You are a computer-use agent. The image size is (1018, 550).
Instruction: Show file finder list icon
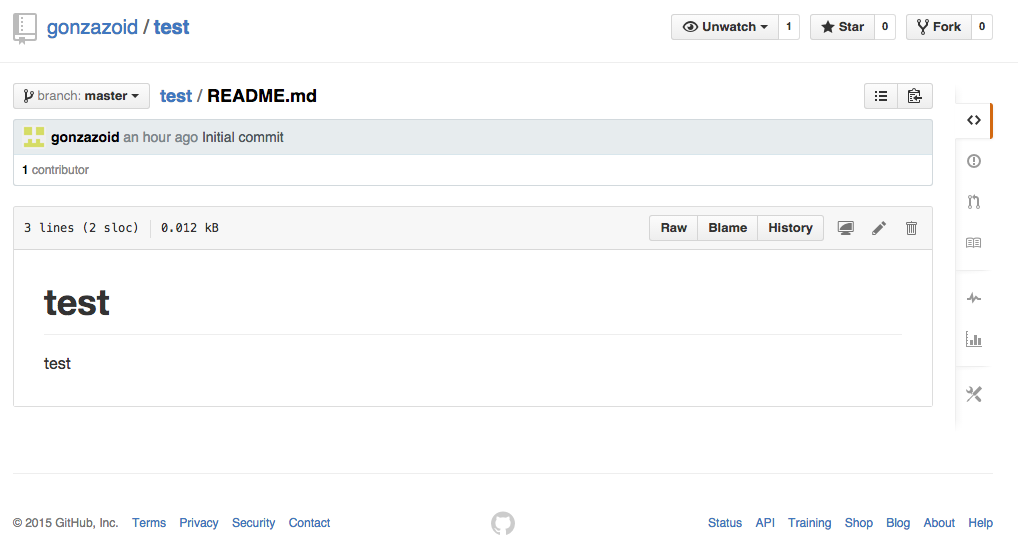click(x=881, y=96)
